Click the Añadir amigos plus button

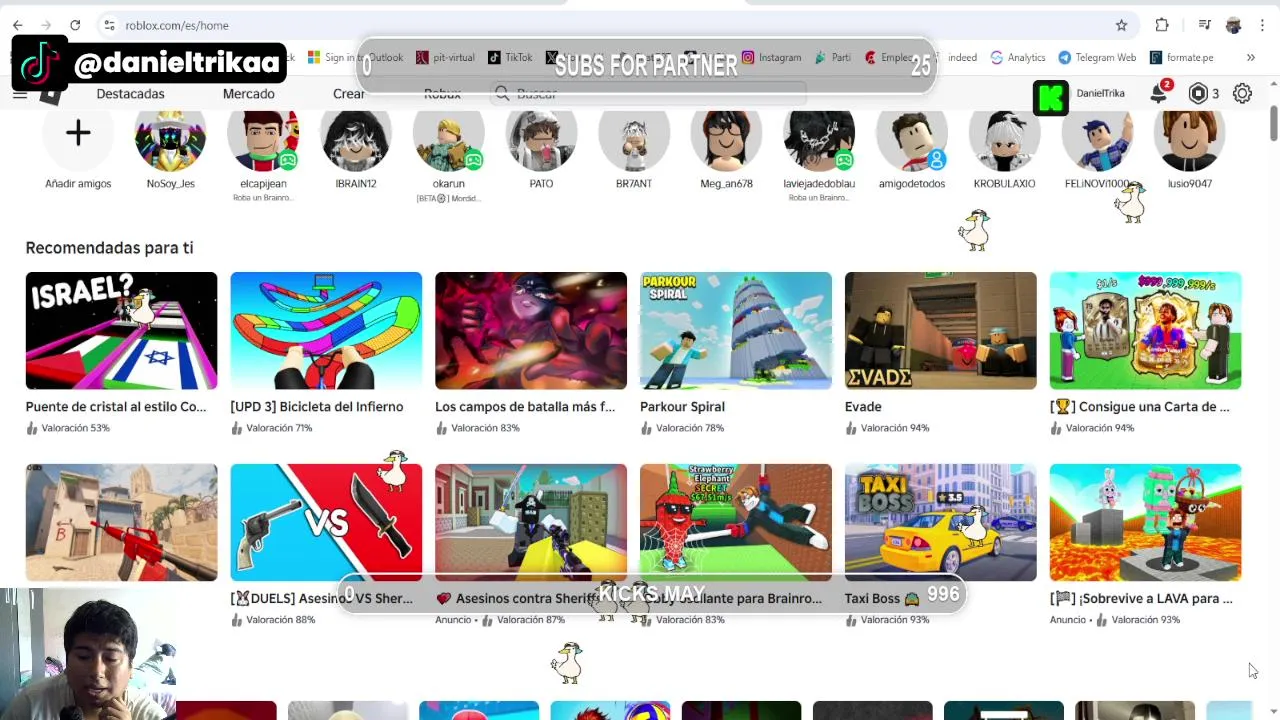coord(78,134)
